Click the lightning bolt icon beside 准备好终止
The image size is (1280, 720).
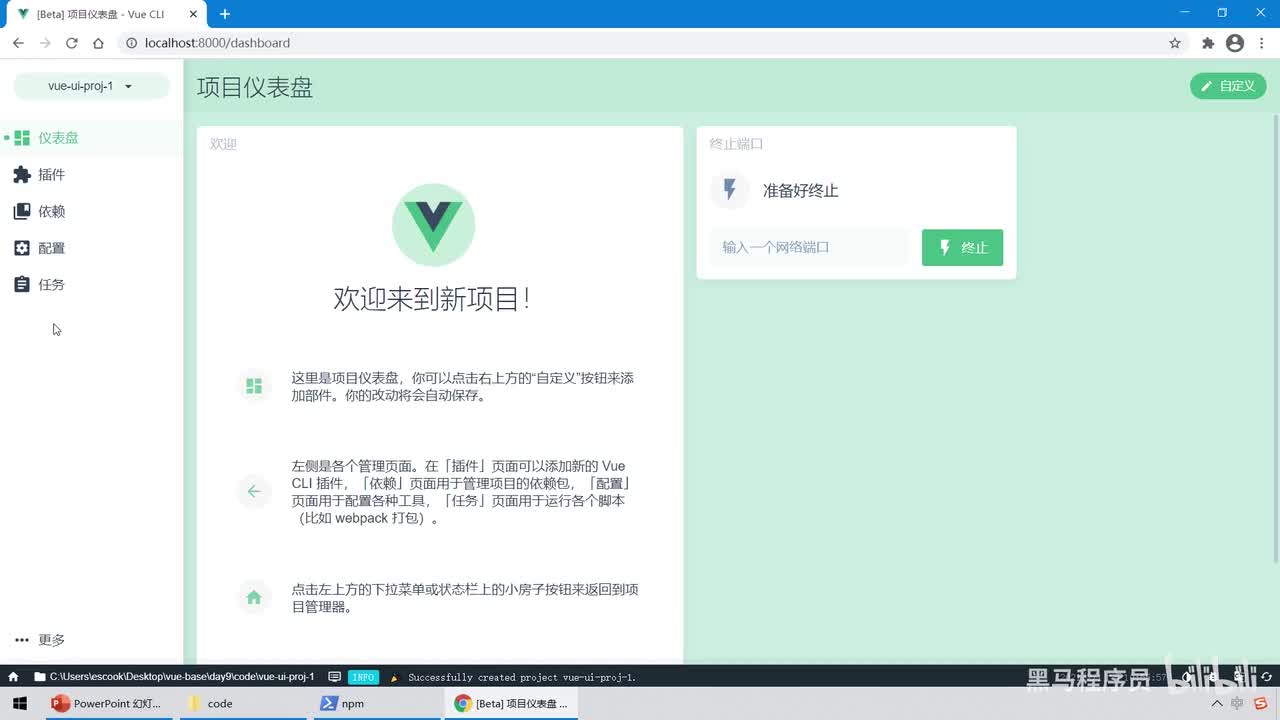tap(730, 190)
